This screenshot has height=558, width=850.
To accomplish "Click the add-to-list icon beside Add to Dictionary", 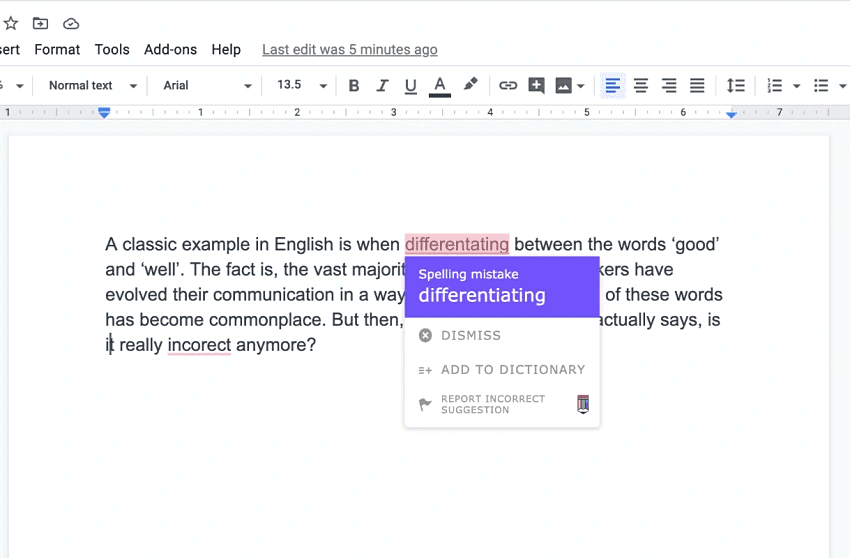I will click(426, 370).
